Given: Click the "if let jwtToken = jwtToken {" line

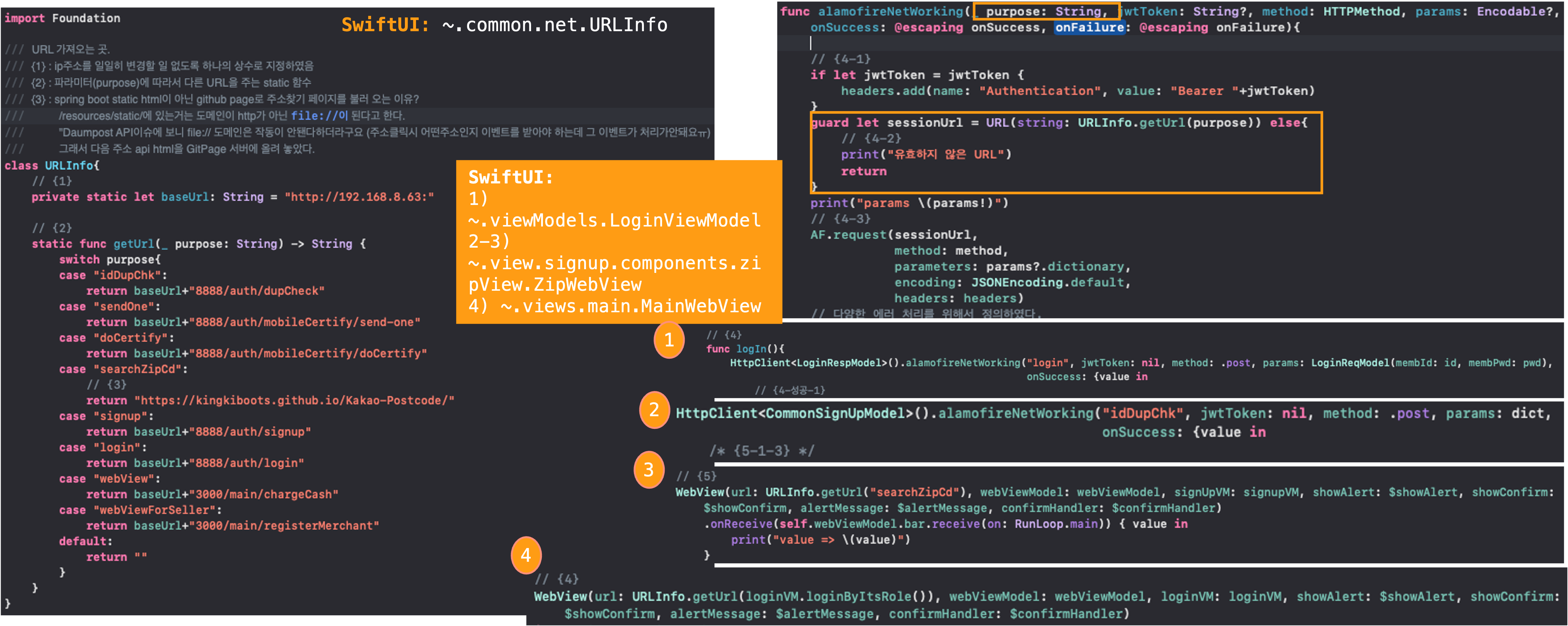Looking at the screenshot, I should pyautogui.click(x=917, y=75).
